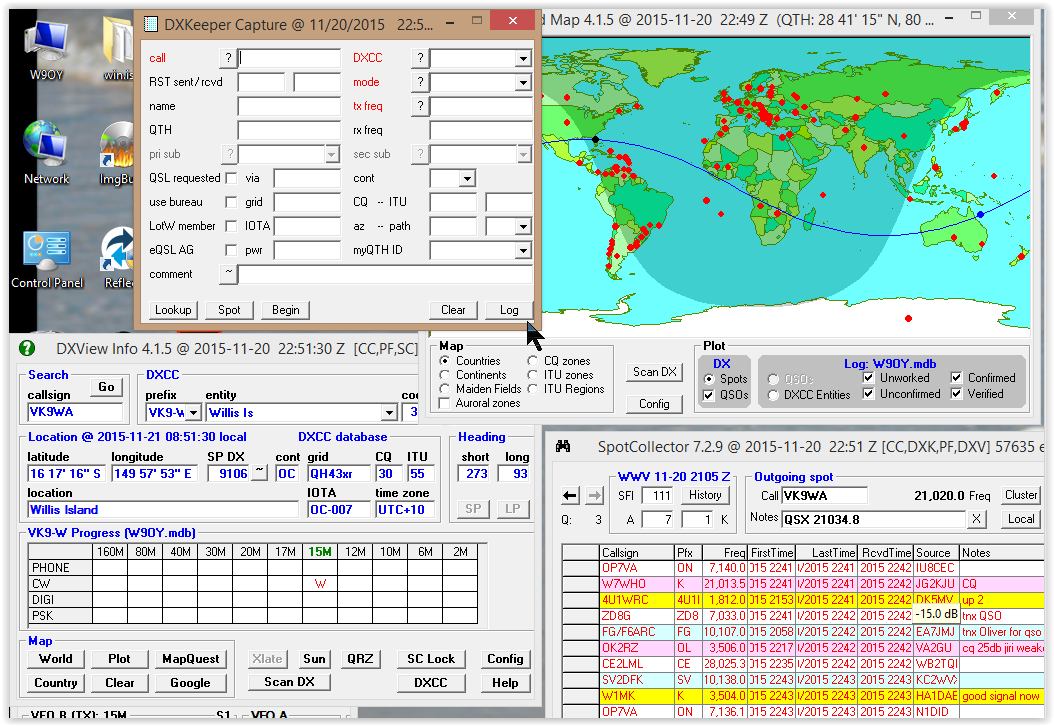The image size is (1054, 726).
Task: Open the myQTH ID dropdown
Action: pos(524,250)
